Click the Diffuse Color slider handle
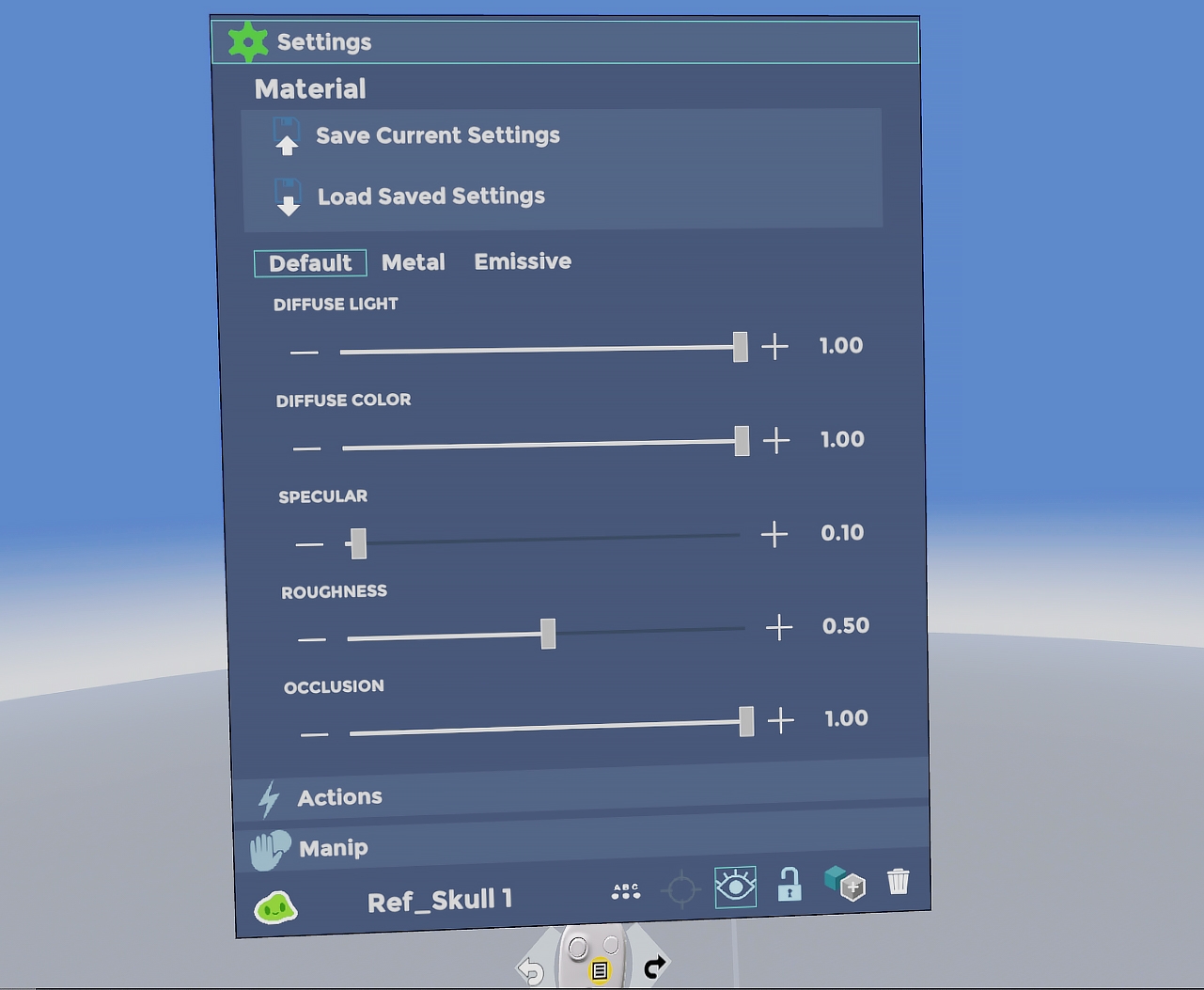The image size is (1204, 990). click(x=742, y=441)
